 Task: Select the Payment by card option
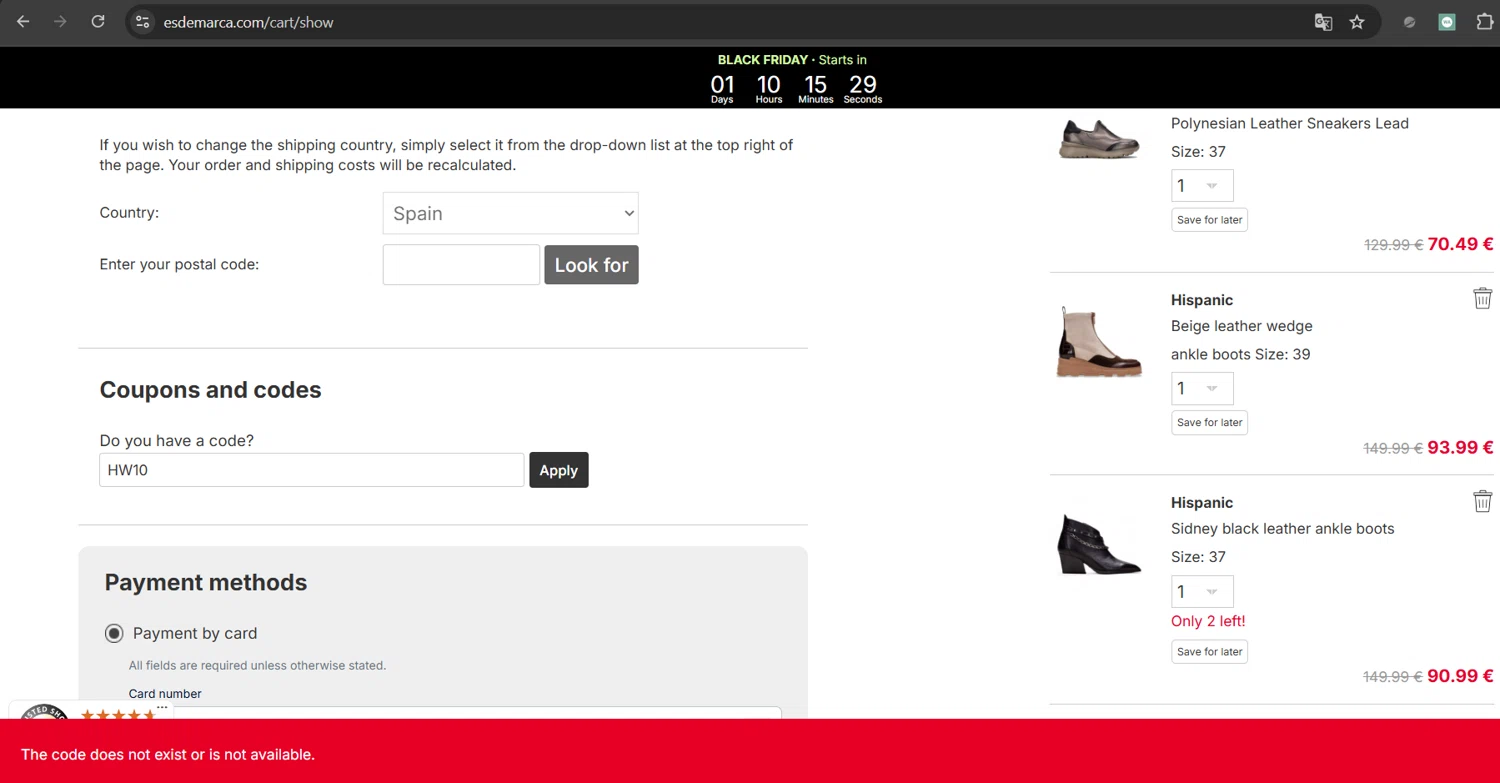114,633
